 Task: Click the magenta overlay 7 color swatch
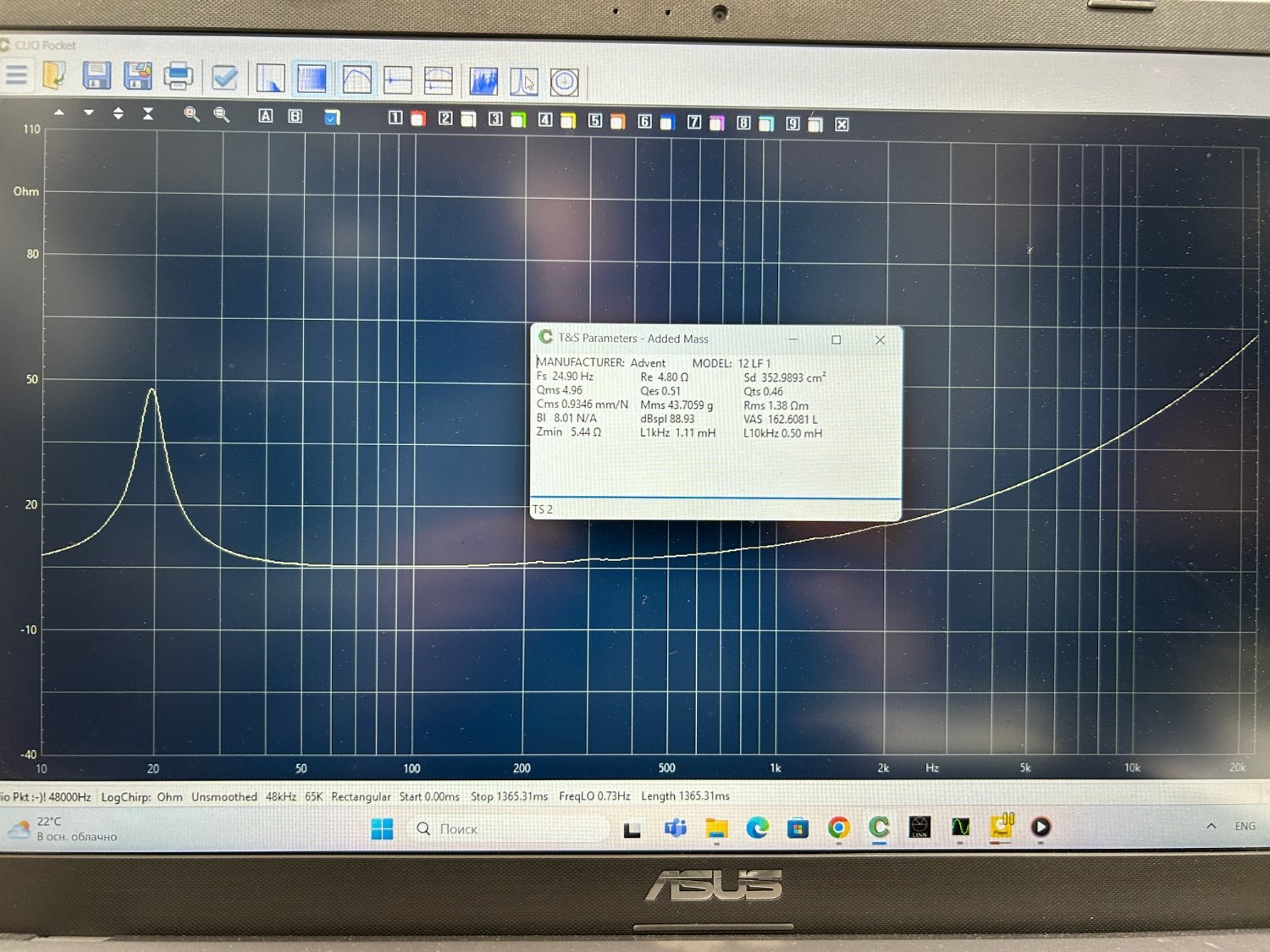point(717,124)
